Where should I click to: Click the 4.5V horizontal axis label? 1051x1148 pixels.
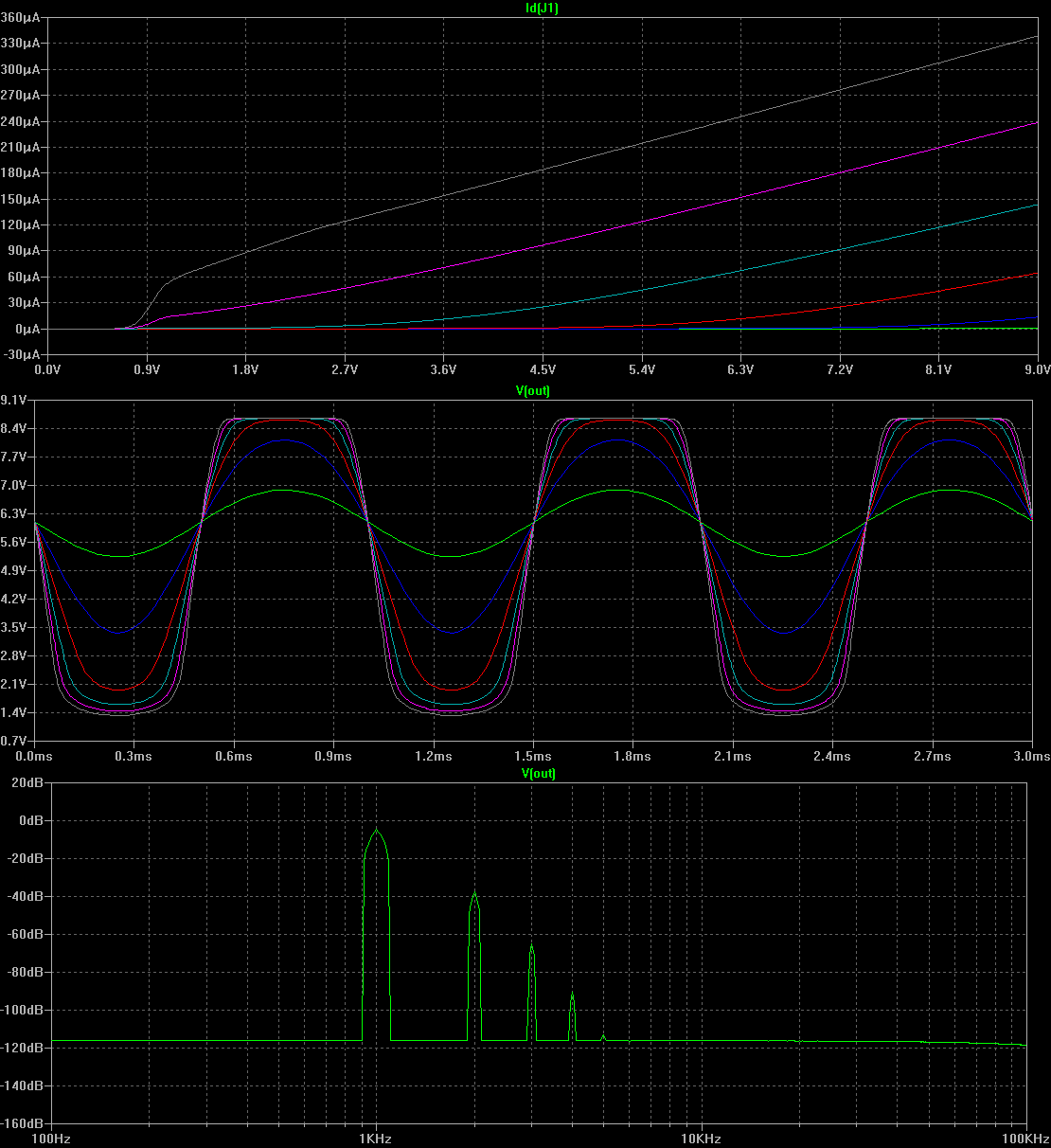coord(543,369)
